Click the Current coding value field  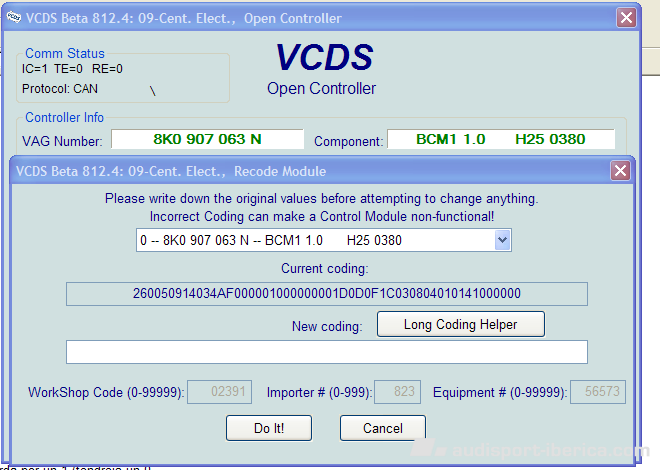[x=327, y=294]
